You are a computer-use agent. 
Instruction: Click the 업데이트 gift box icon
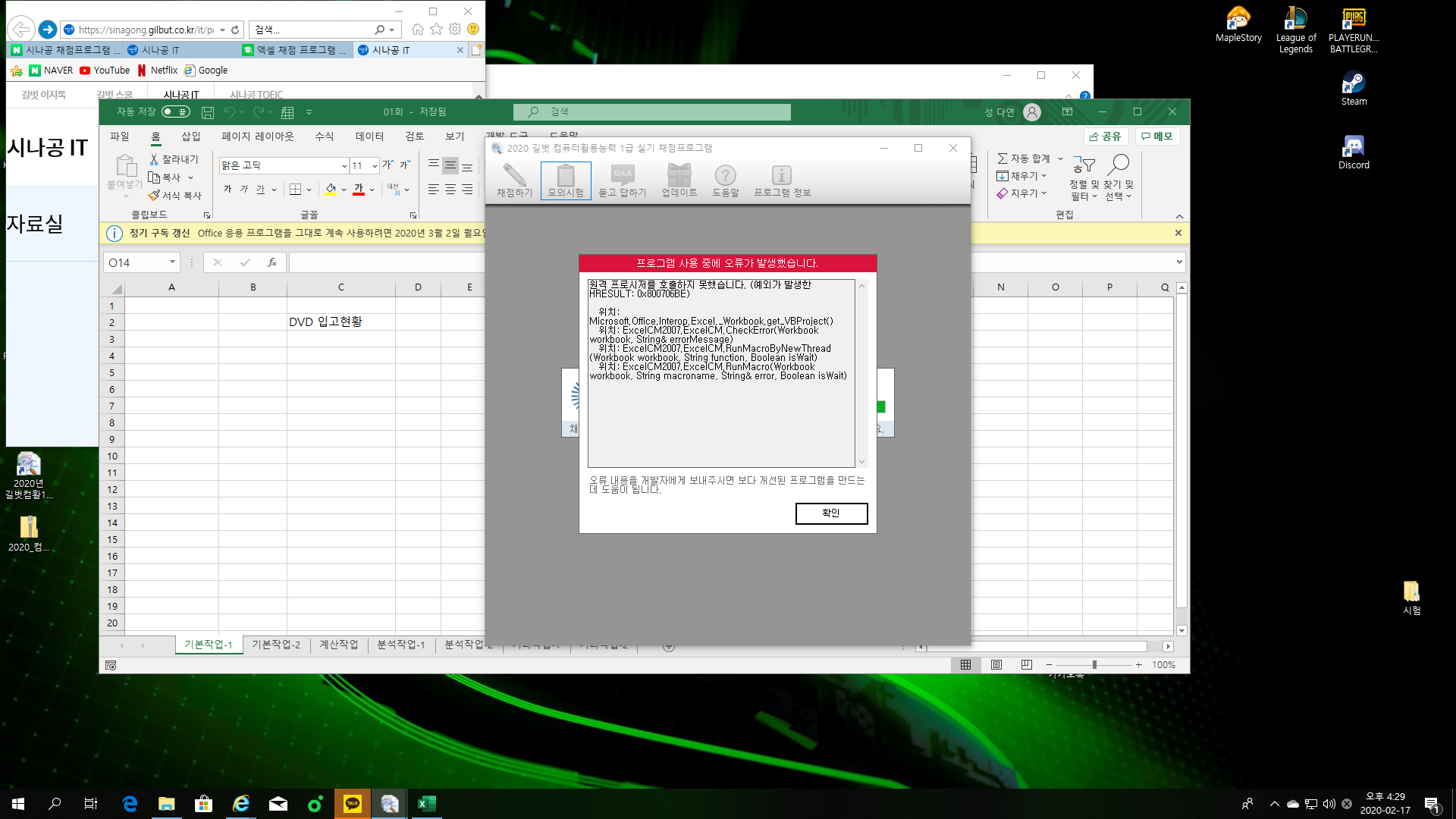(679, 176)
